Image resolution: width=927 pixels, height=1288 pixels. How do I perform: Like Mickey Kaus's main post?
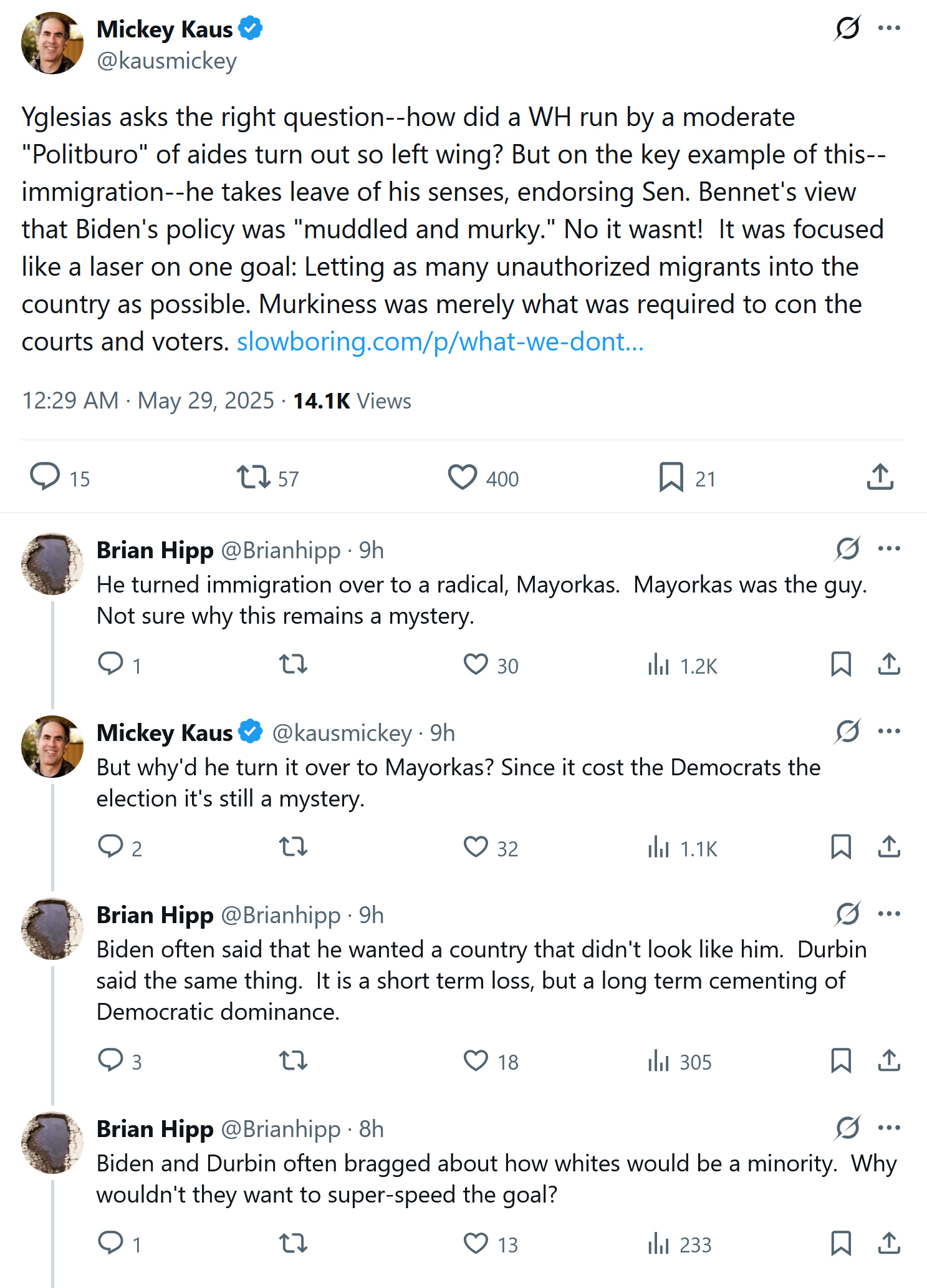click(463, 478)
